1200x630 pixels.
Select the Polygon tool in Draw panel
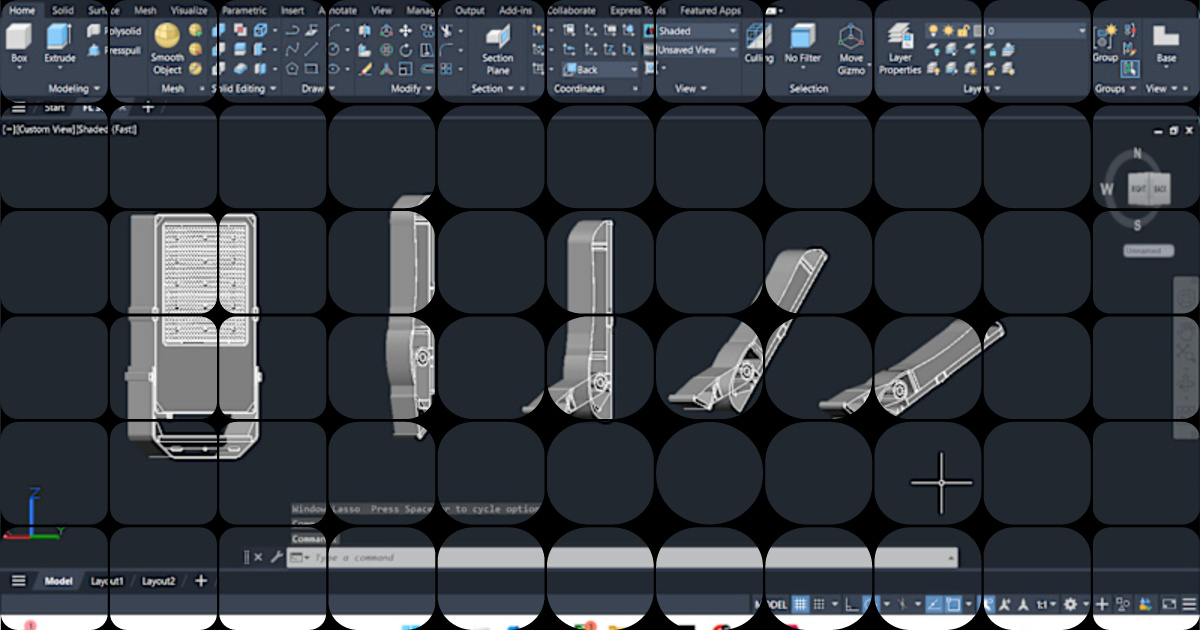tap(292, 69)
